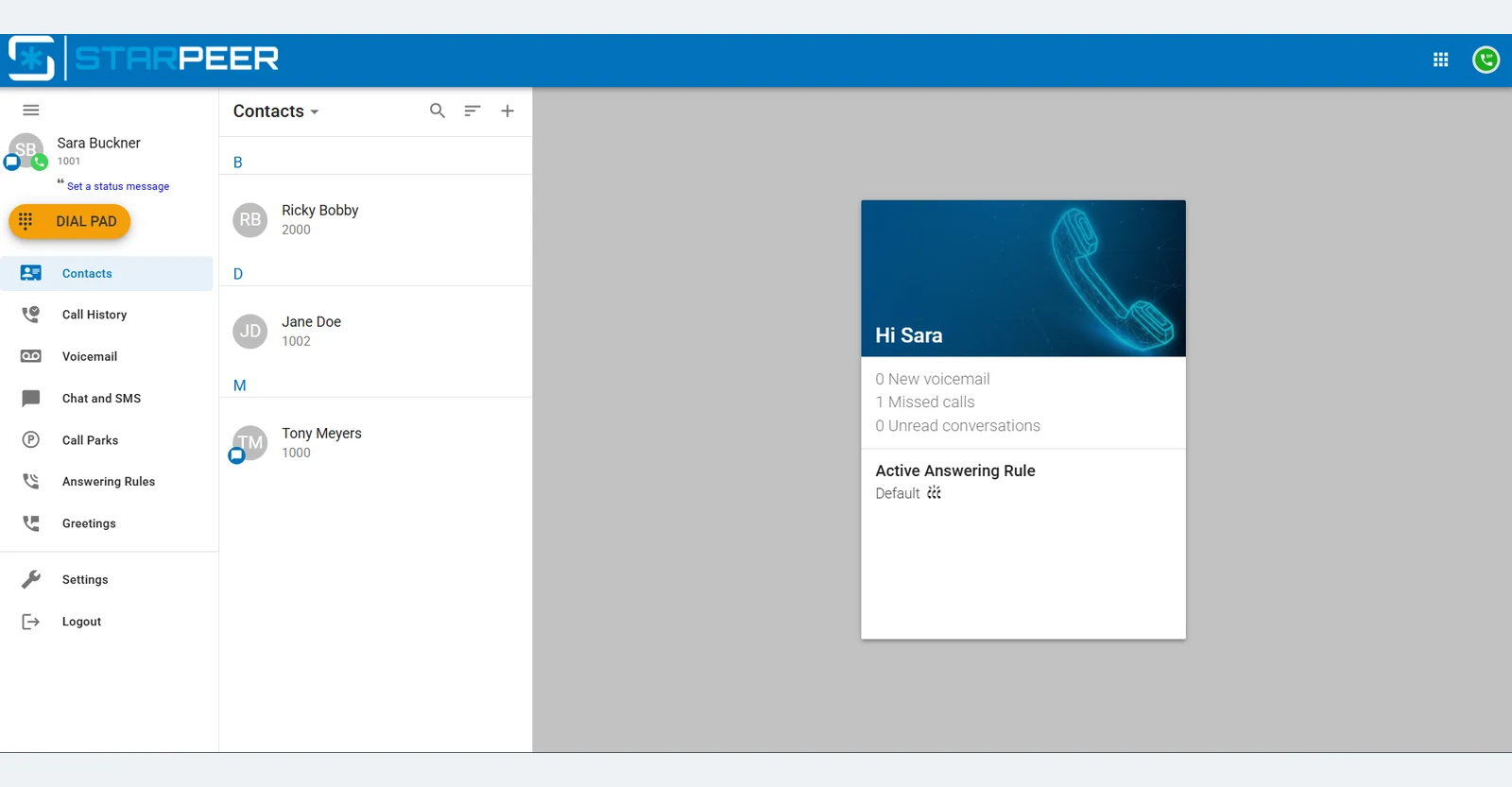Click the TM avatar
Image resolution: width=1512 pixels, height=787 pixels.
tap(250, 442)
